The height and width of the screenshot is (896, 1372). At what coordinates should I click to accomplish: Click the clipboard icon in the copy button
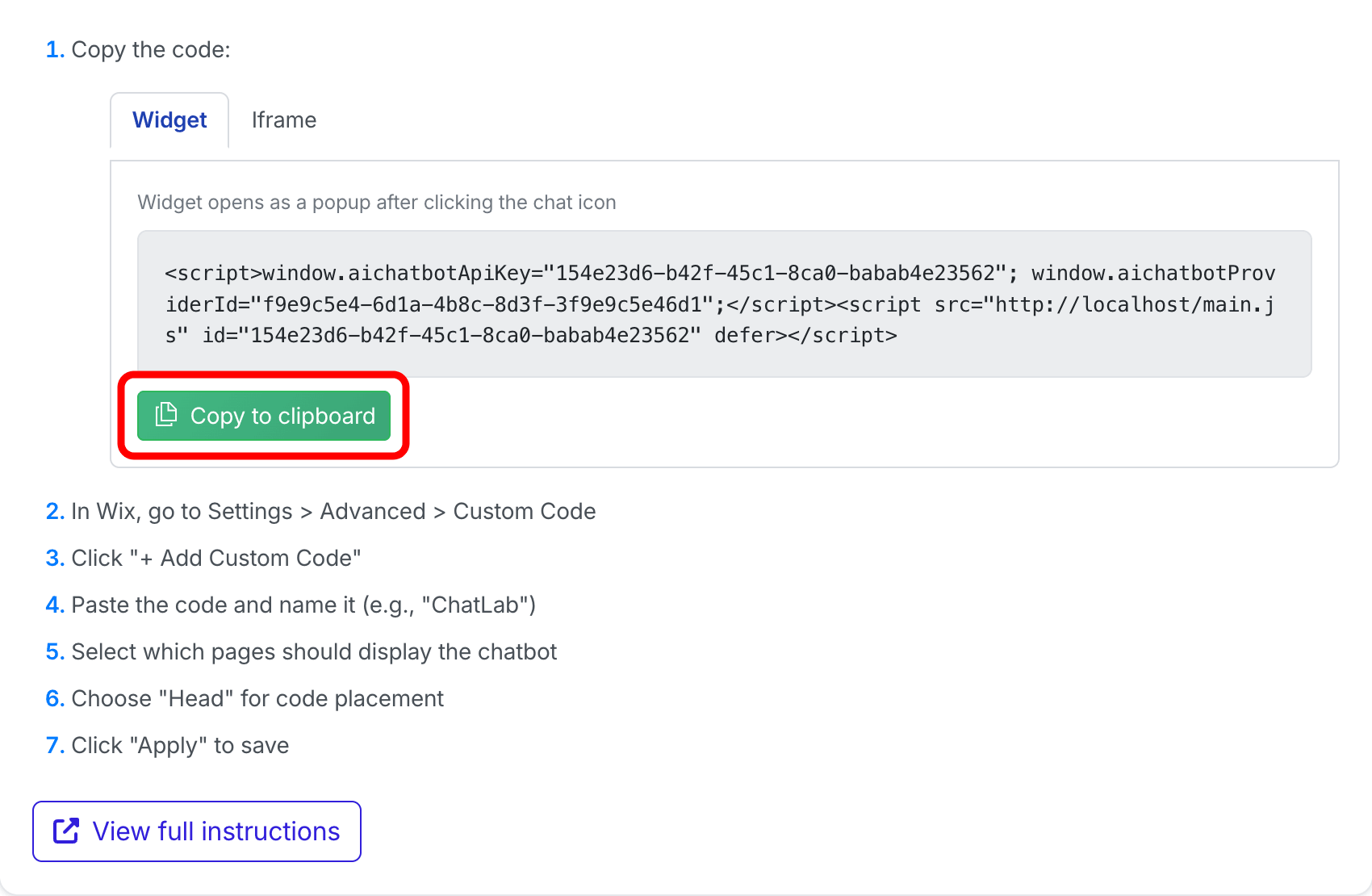coord(166,415)
